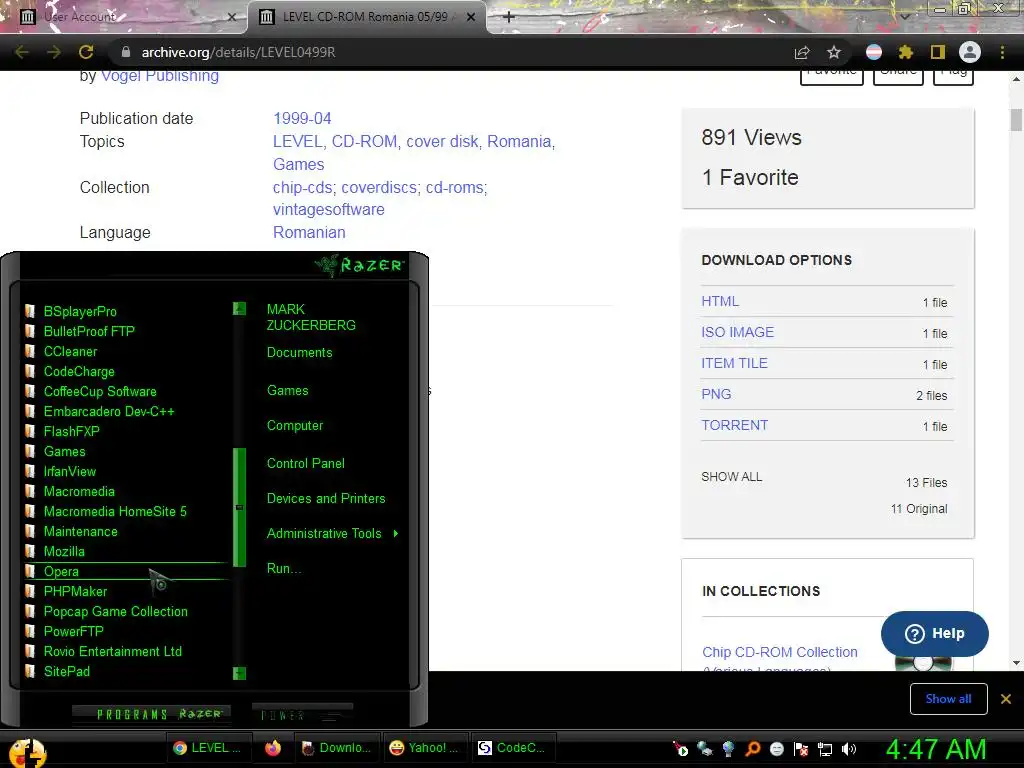Open the Macromedia folder
The width and height of the screenshot is (1024, 768).
point(79,491)
